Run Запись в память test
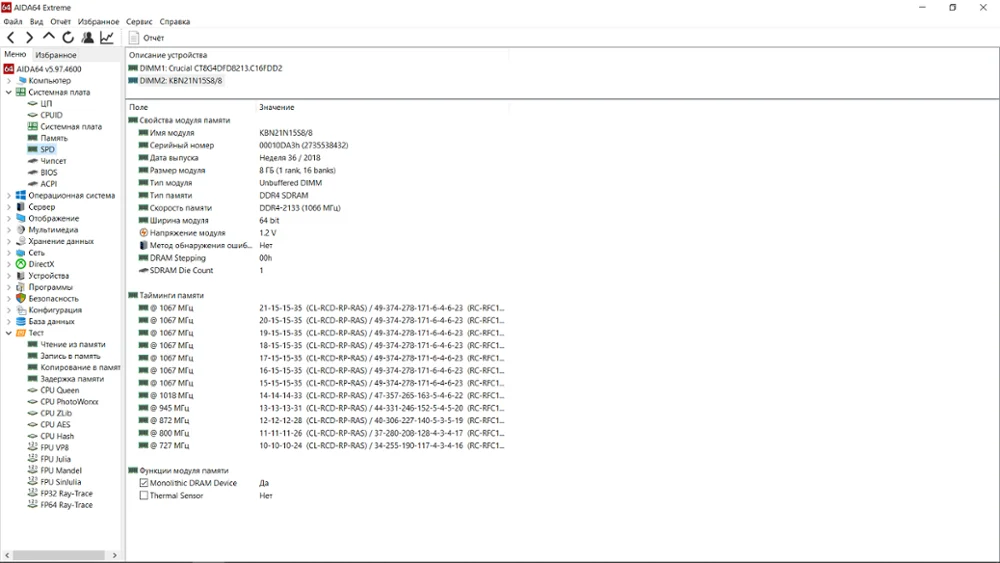1000x563 pixels. (x=70, y=356)
